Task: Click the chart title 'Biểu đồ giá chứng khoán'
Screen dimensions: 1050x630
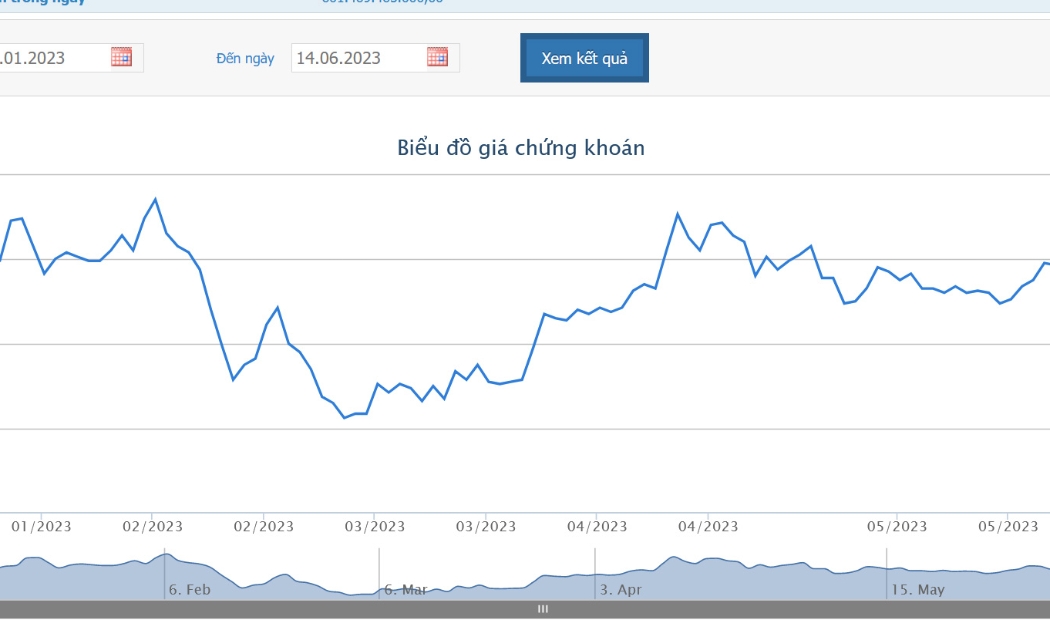Action: (x=521, y=148)
